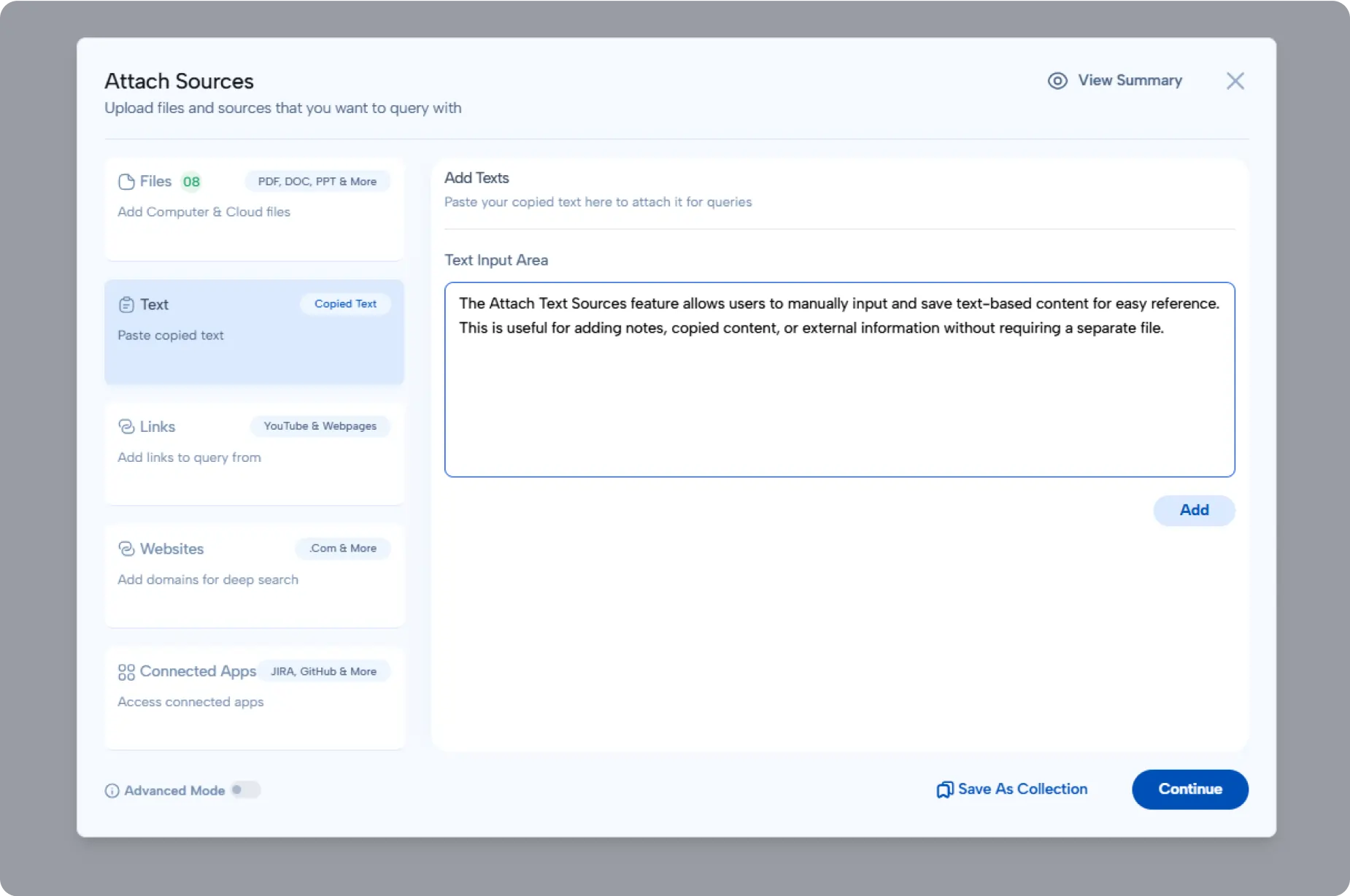Click the Advanced Mode info icon

point(111,790)
